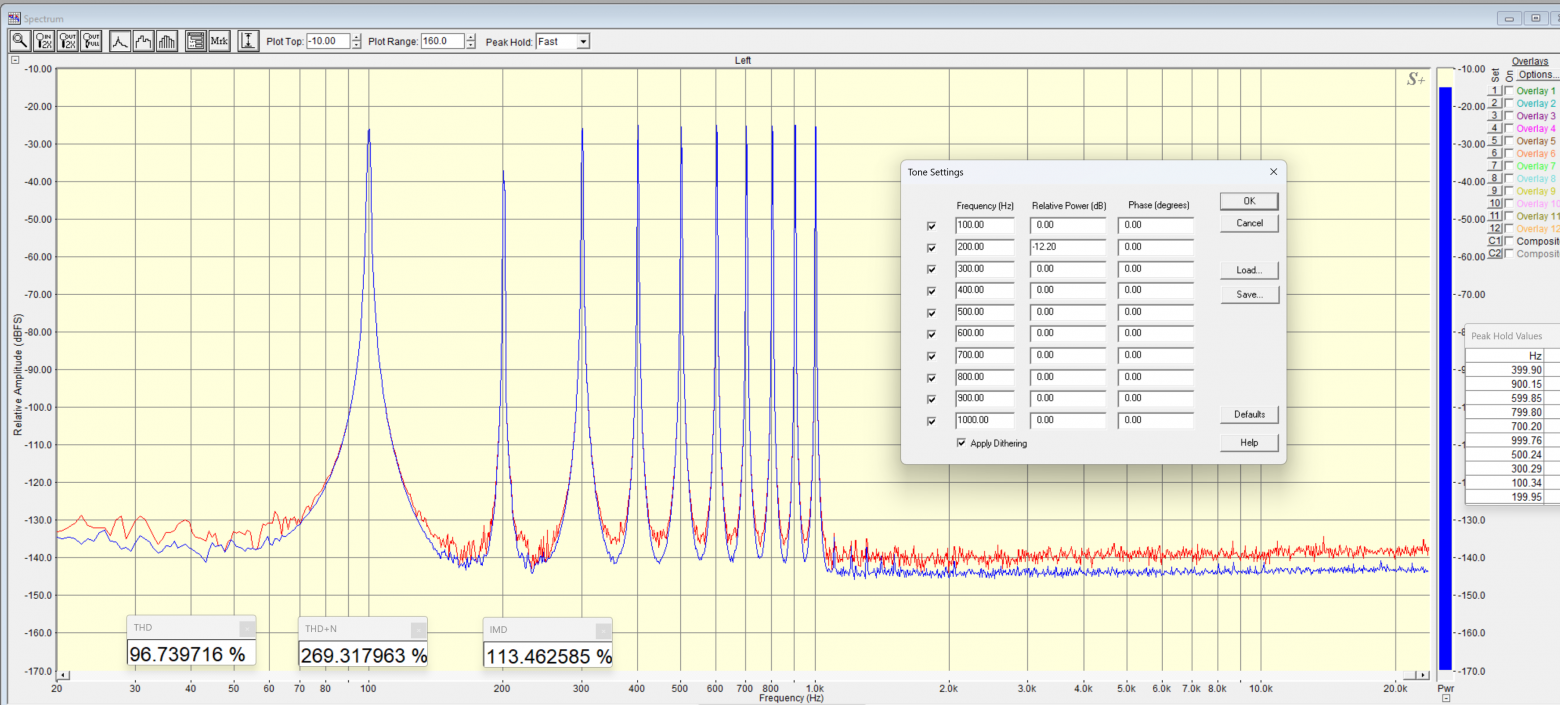
Task: Click the Zoom In 2X toolbar icon
Action: click(x=44, y=41)
